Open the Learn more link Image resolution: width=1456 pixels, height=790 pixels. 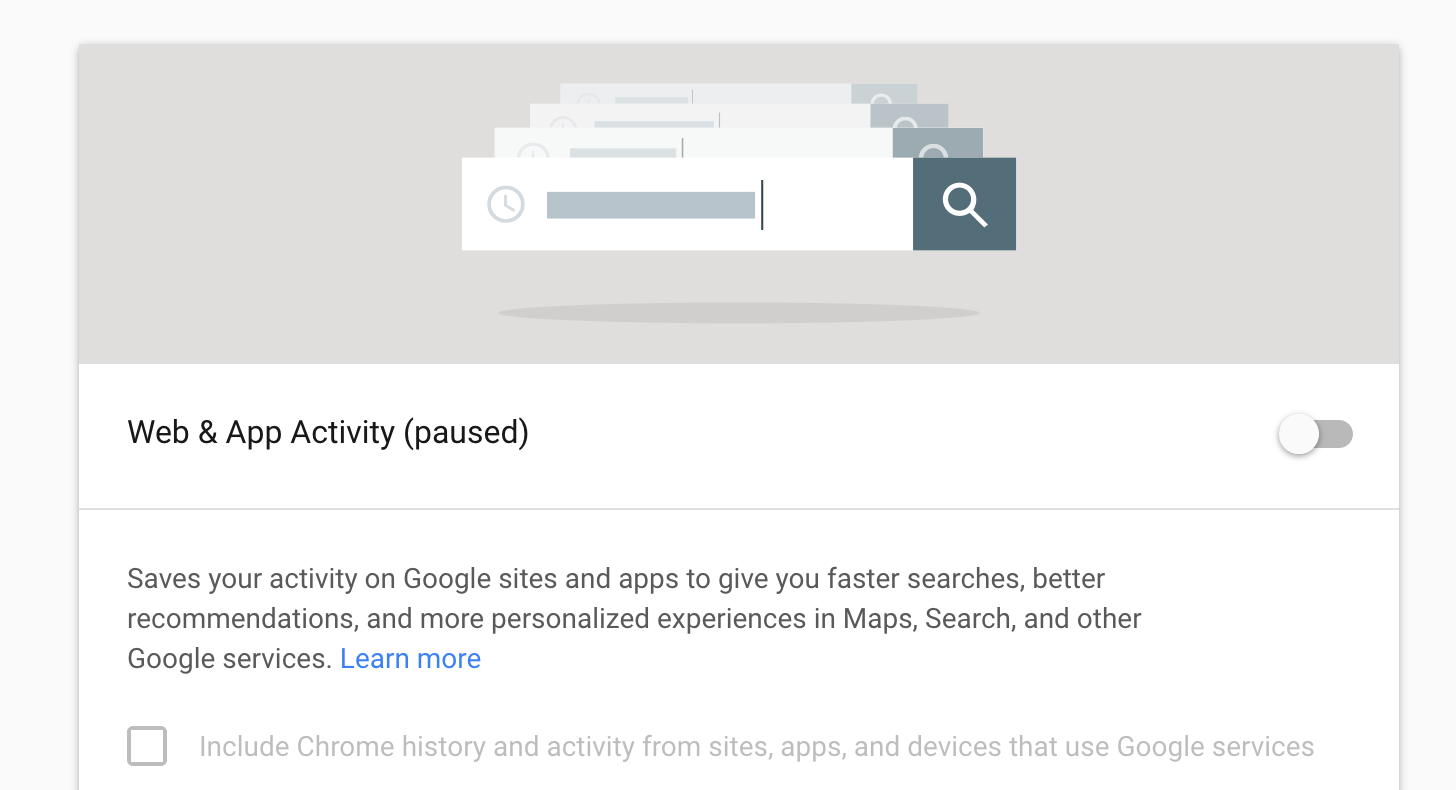tap(410, 659)
